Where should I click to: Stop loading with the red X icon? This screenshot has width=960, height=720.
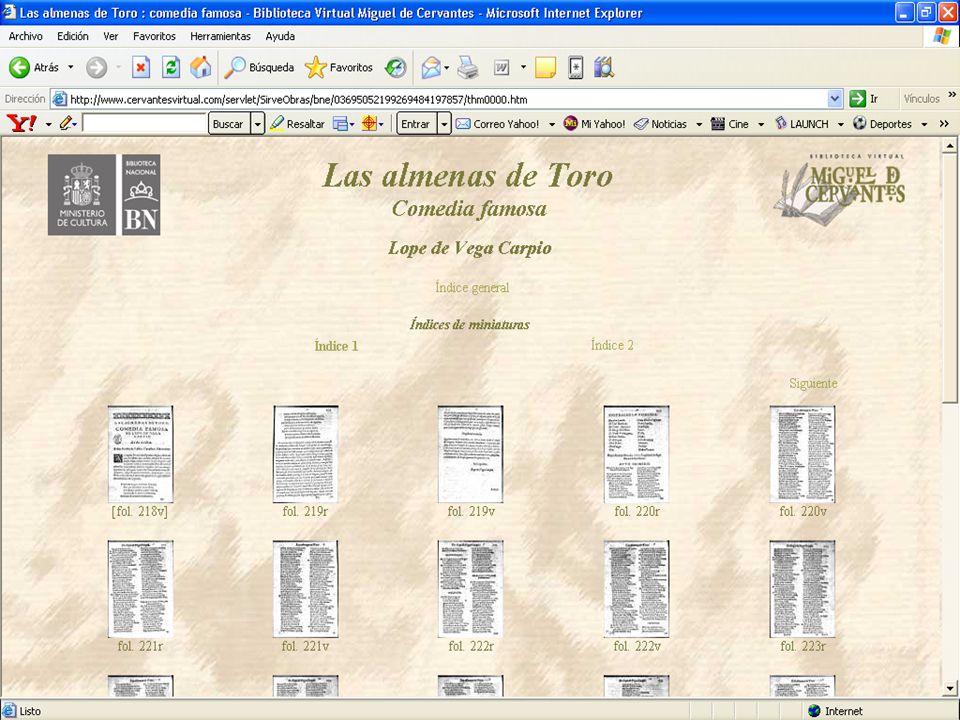pos(141,67)
